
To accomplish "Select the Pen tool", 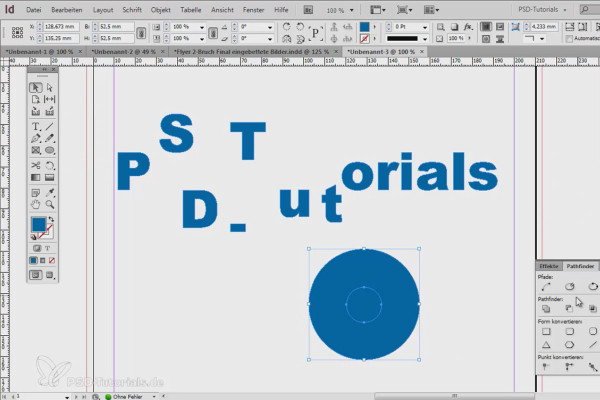I will [x=36, y=138].
